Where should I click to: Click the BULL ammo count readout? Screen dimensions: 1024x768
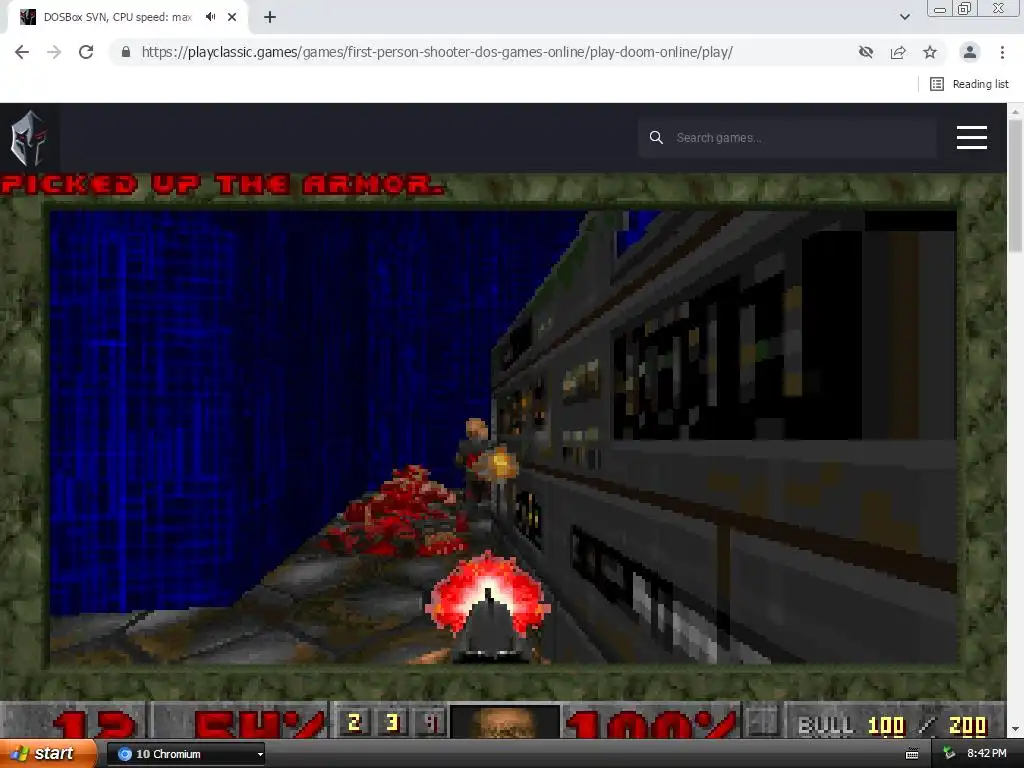pyautogui.click(x=892, y=726)
